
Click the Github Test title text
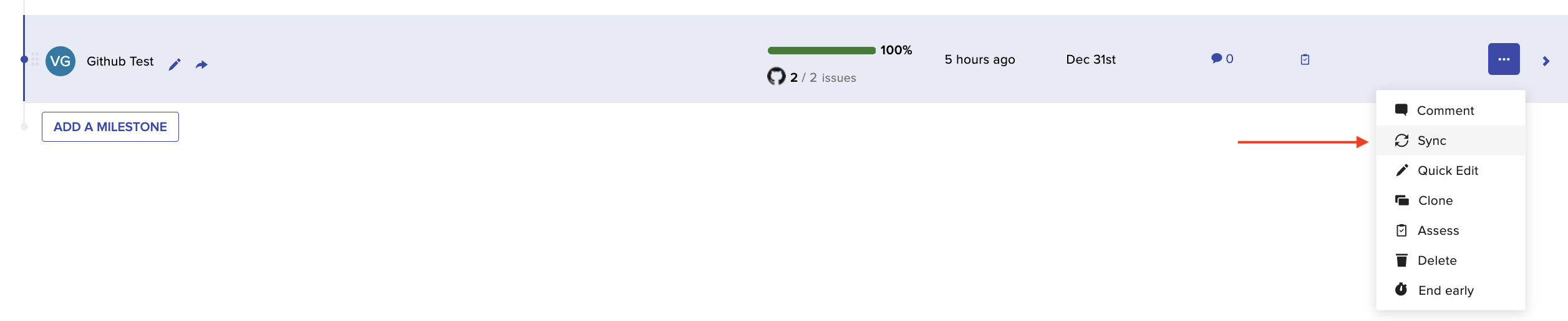click(120, 61)
